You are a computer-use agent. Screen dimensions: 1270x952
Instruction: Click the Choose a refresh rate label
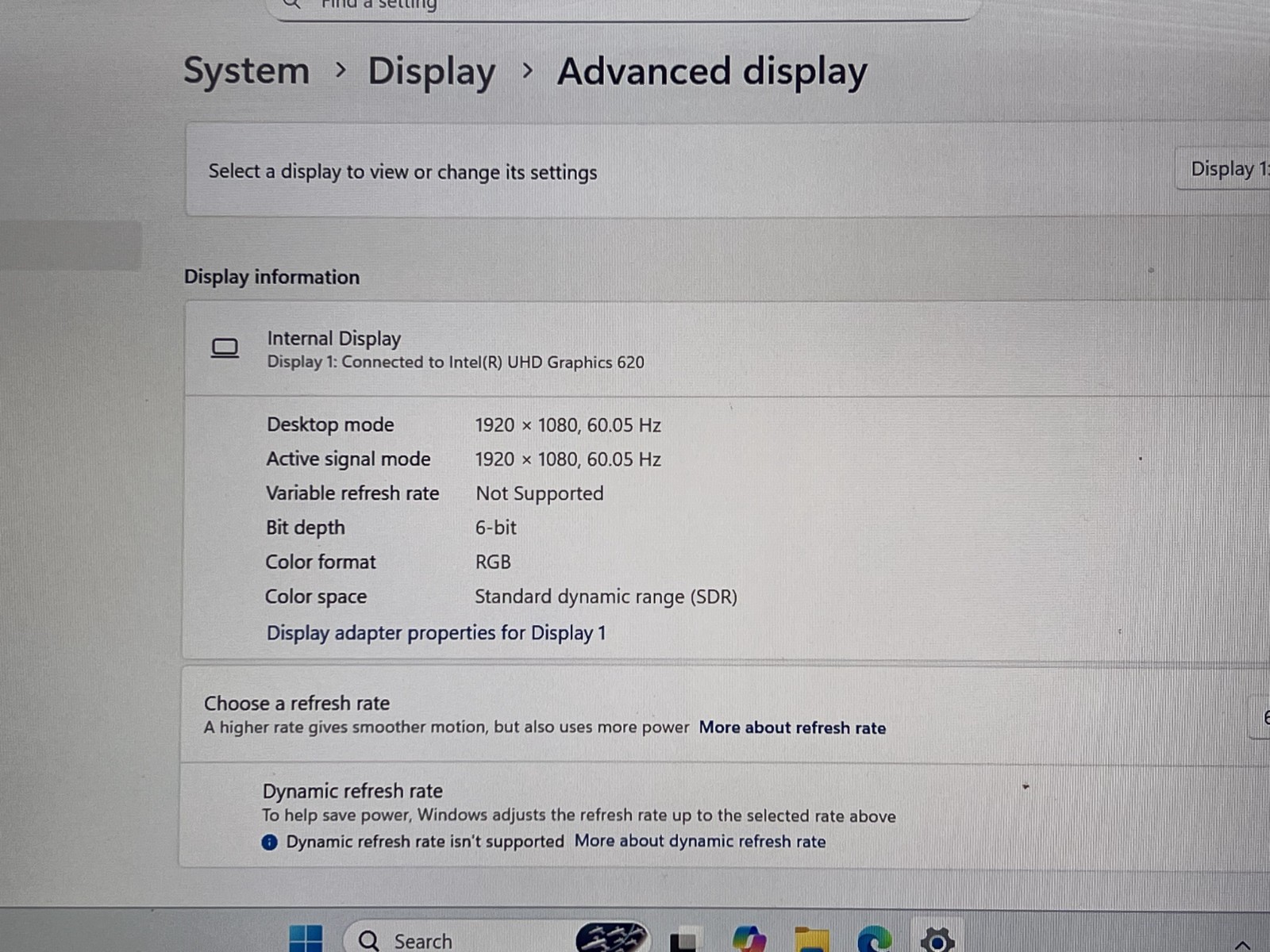tap(297, 704)
